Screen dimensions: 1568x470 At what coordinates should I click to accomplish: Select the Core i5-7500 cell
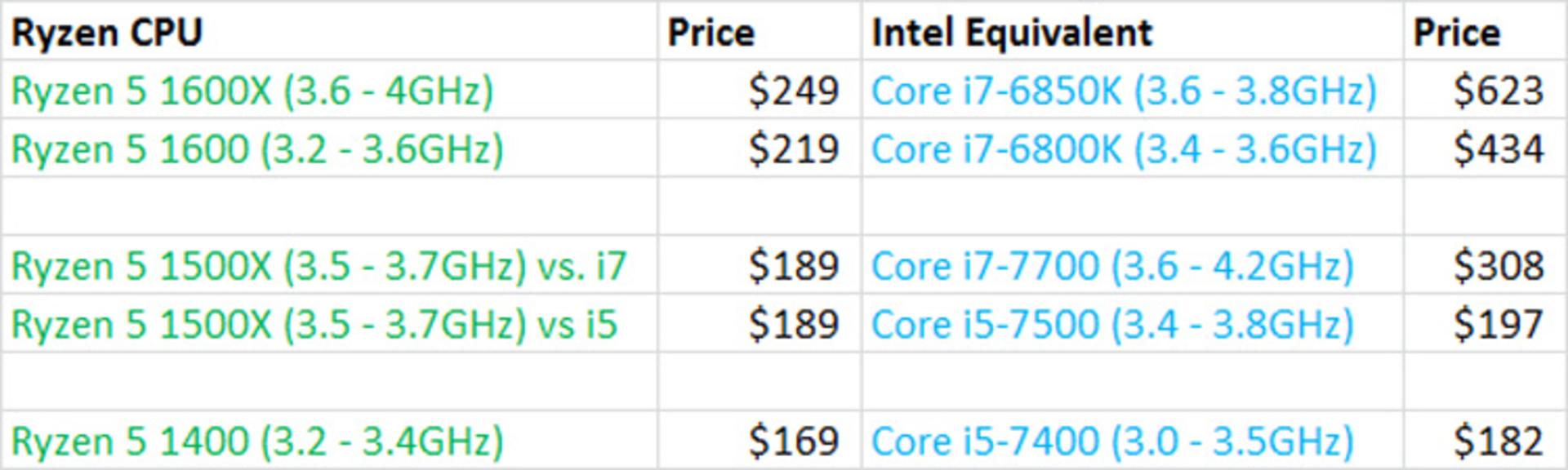1132,323
